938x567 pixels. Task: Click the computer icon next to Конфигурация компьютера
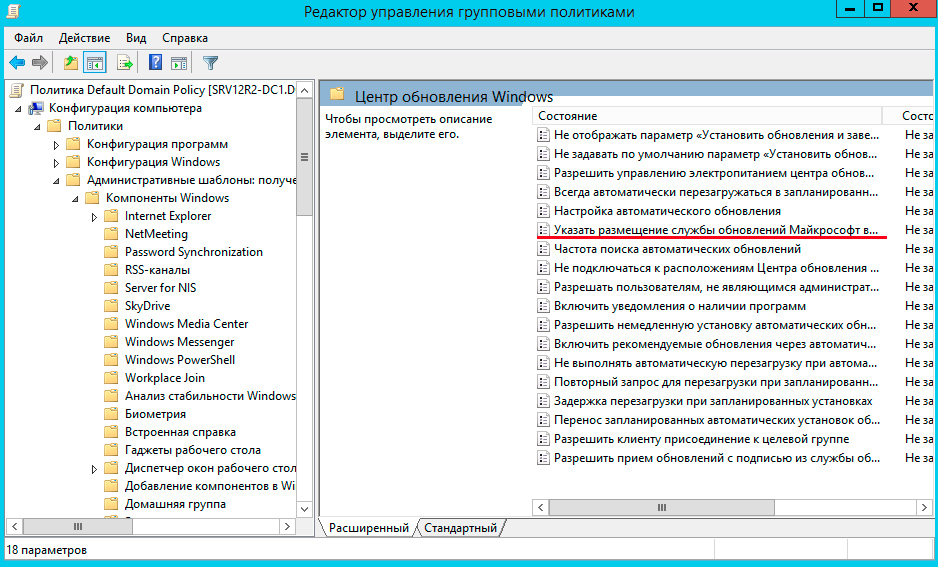tap(36, 108)
